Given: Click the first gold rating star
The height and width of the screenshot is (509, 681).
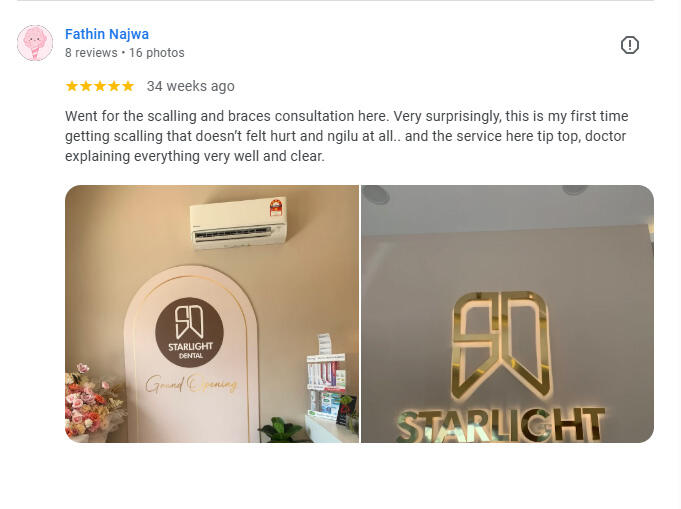Looking at the screenshot, I should [x=72, y=86].
